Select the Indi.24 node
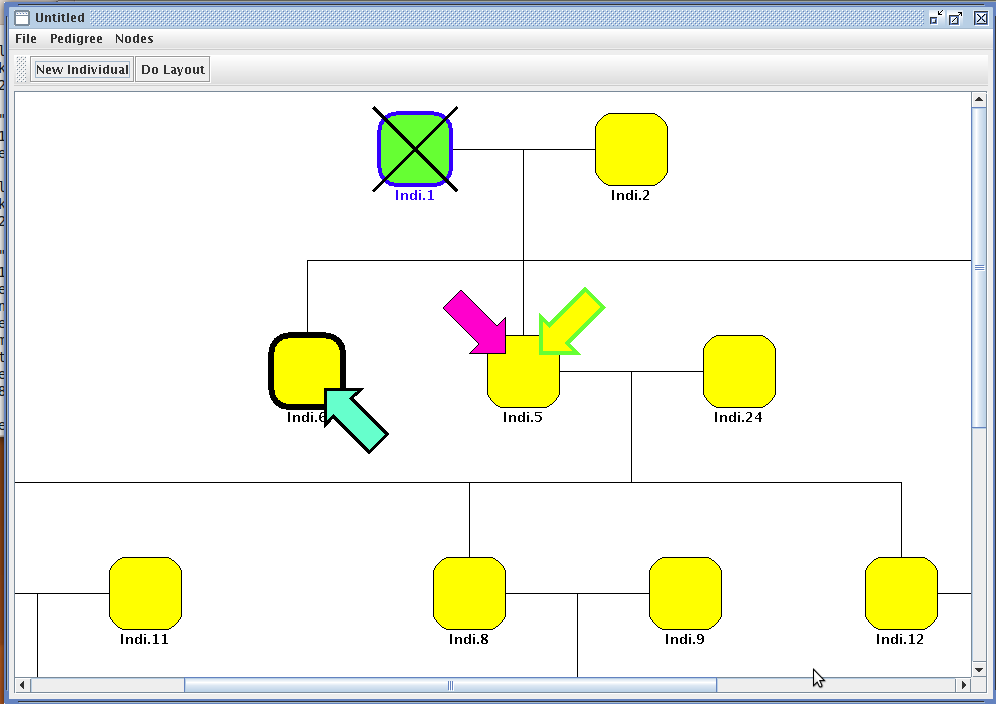 [x=739, y=371]
